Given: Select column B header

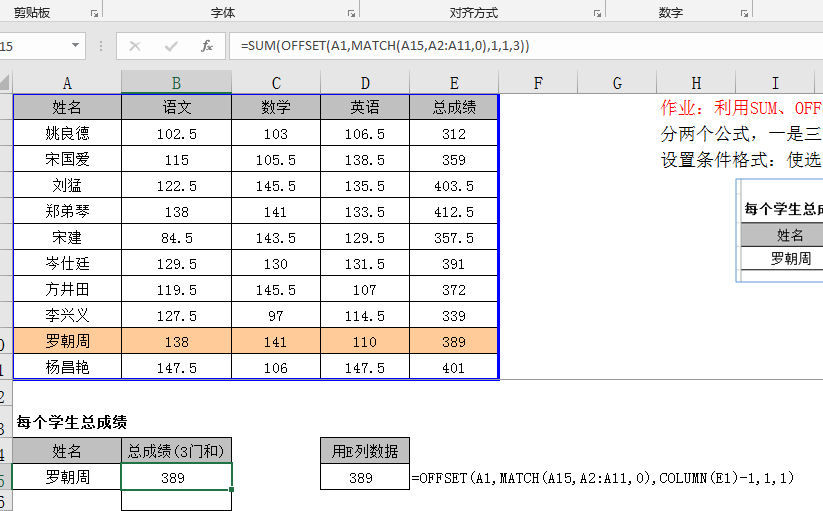Looking at the screenshot, I should click(176, 82).
